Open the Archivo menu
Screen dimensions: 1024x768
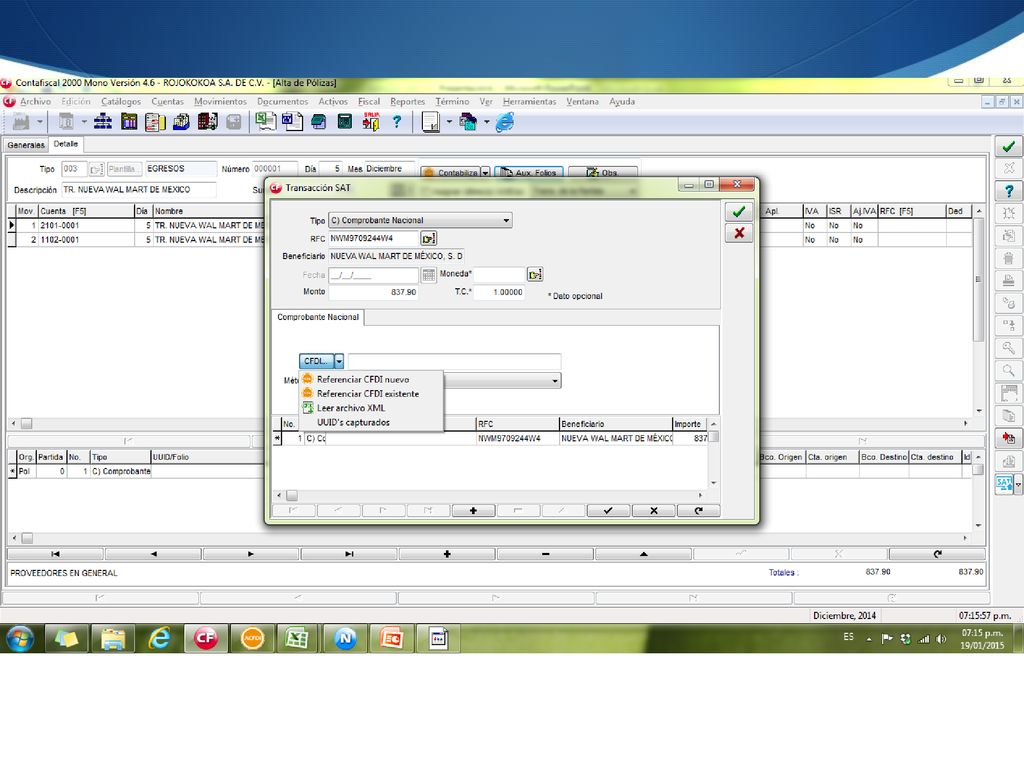click(x=35, y=101)
